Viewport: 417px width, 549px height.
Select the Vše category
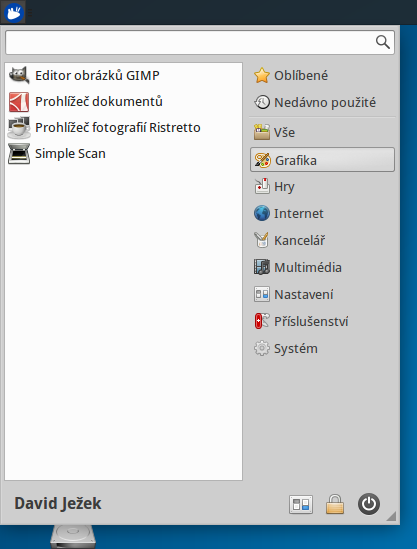click(322, 132)
